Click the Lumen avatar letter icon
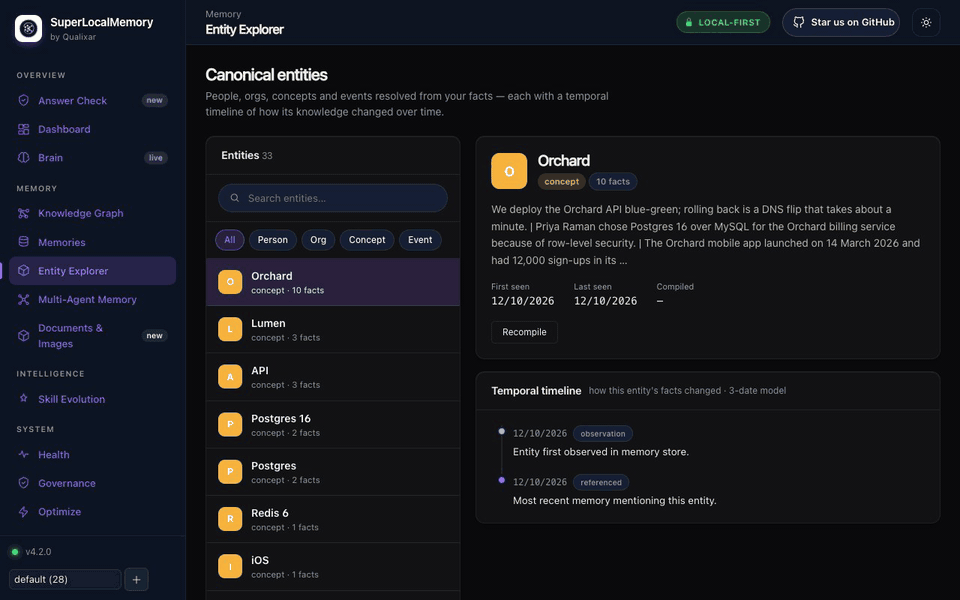 coord(230,329)
